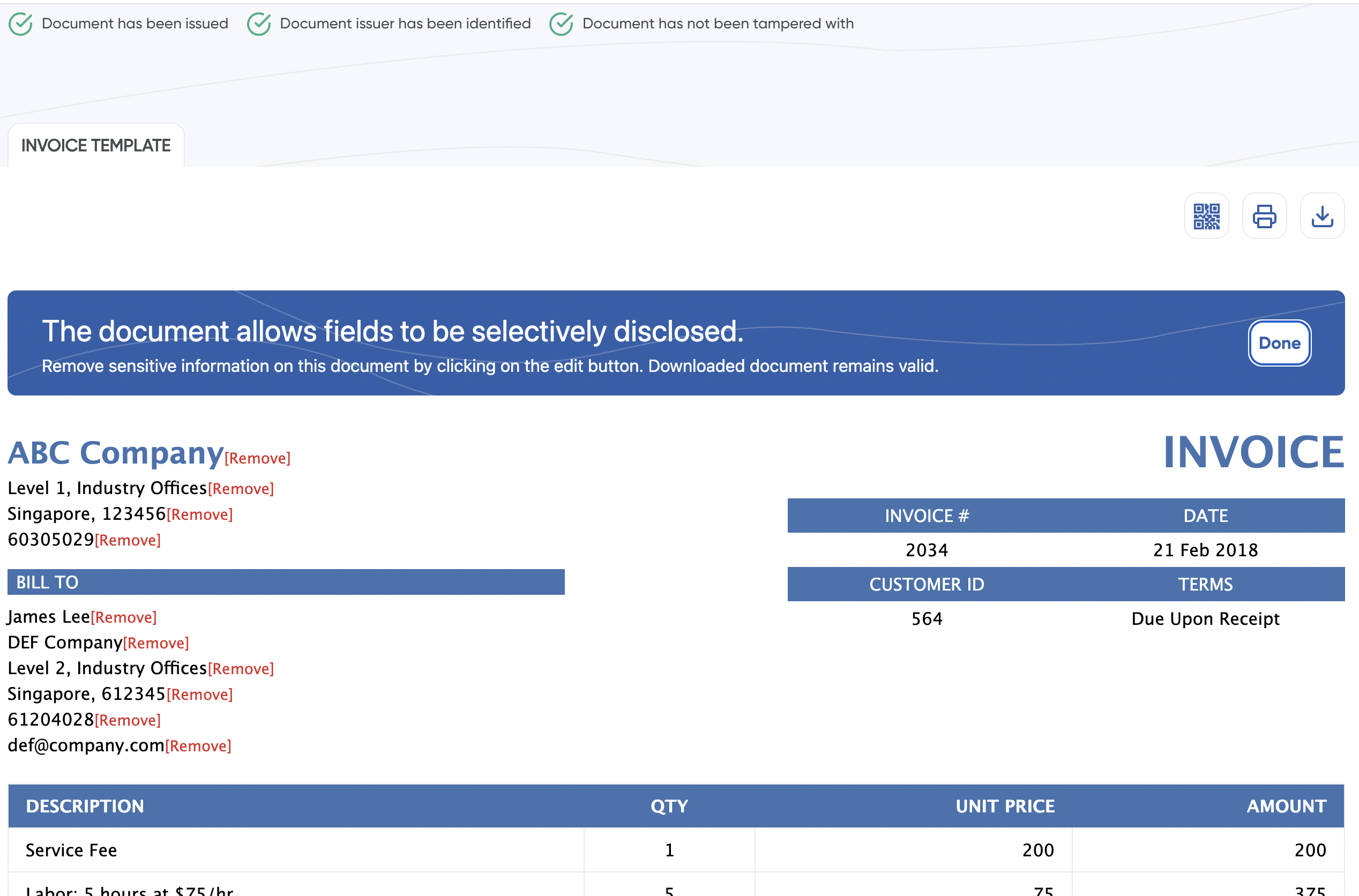Remove James Lee name field
This screenshot has height=896, width=1359.
click(x=124, y=617)
